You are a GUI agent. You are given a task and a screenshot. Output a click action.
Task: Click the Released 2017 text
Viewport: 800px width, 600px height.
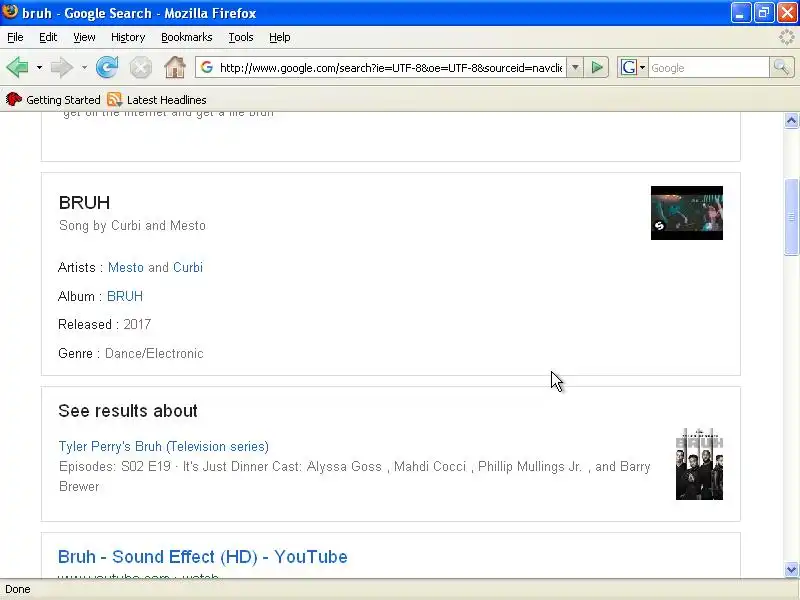(x=105, y=324)
